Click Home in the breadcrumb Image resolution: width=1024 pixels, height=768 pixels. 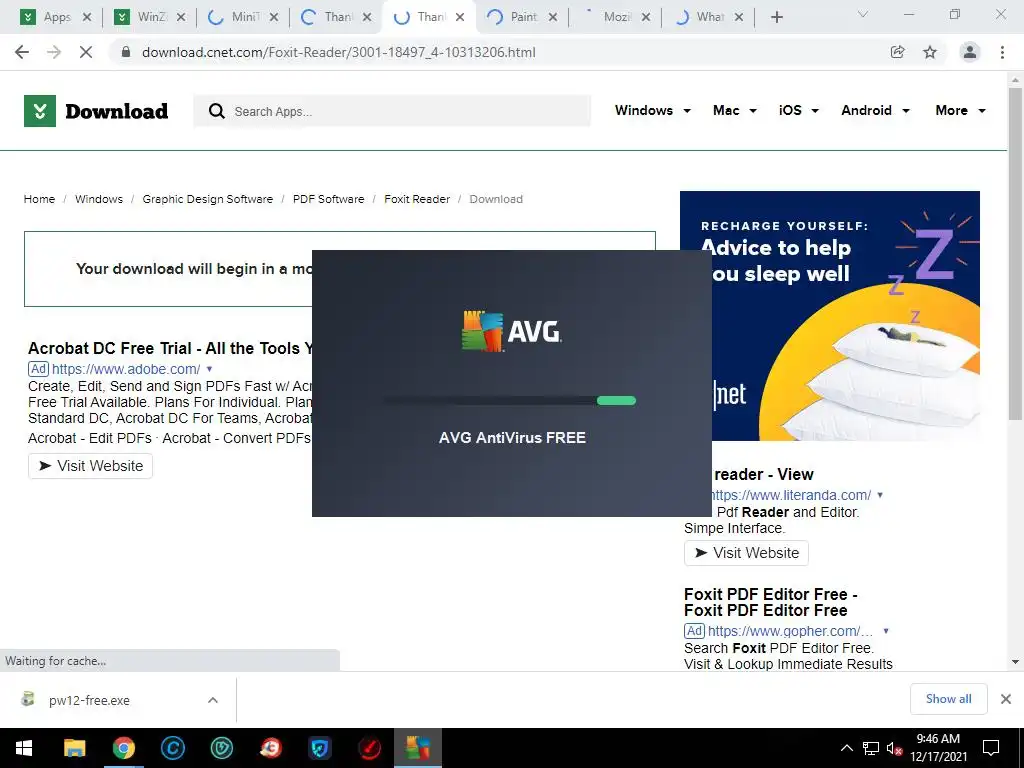tap(39, 199)
